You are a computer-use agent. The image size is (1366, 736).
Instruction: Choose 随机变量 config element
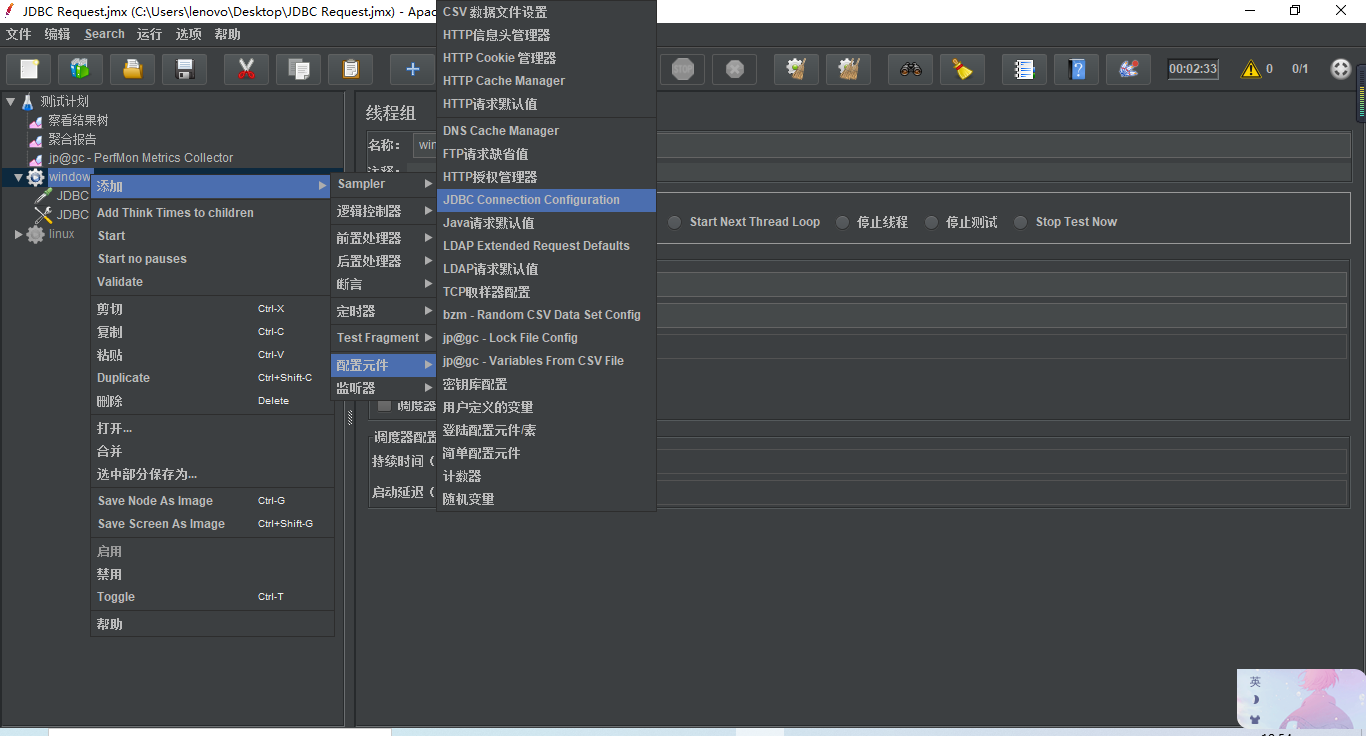pyautogui.click(x=546, y=499)
